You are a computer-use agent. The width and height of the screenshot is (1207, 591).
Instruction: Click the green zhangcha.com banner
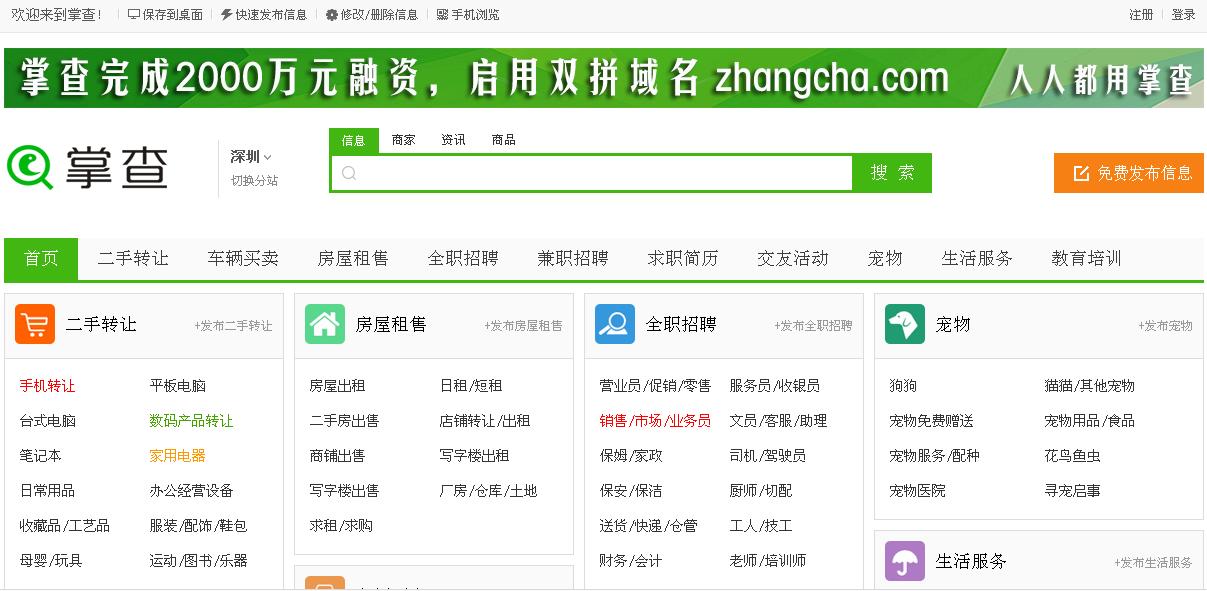click(x=604, y=78)
